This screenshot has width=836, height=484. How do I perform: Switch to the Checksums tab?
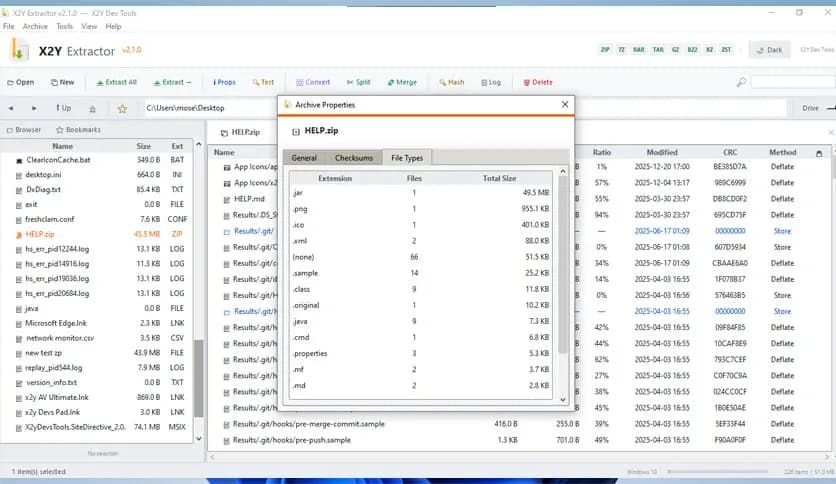click(354, 158)
